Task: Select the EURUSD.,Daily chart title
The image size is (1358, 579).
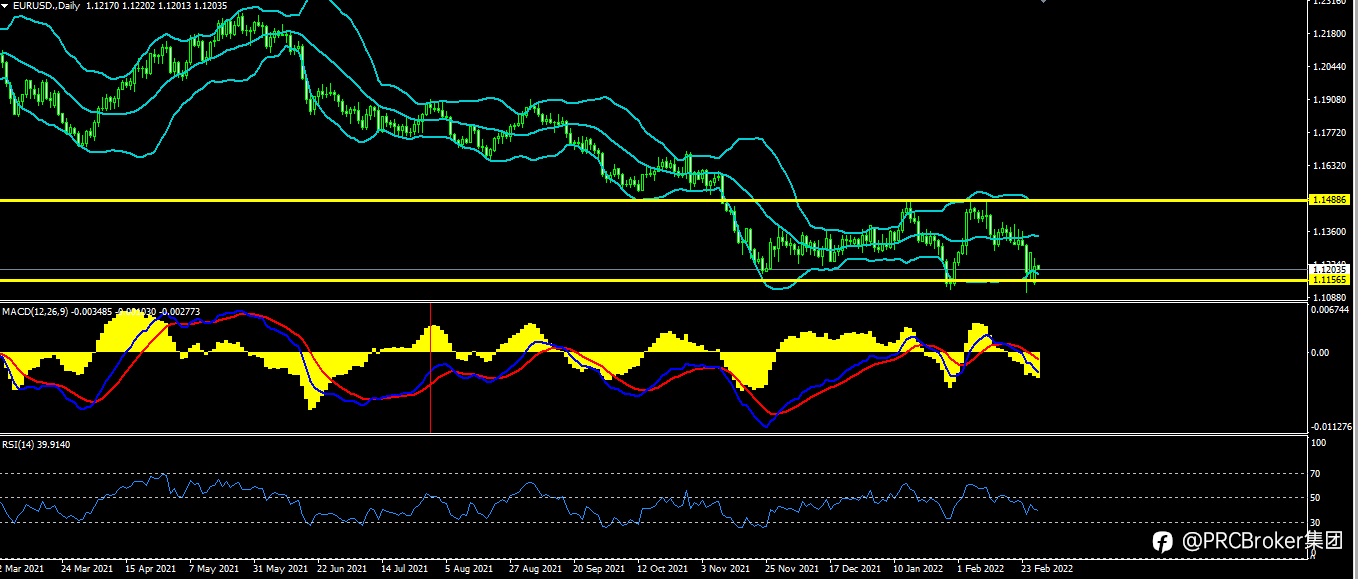Action: click(46, 6)
